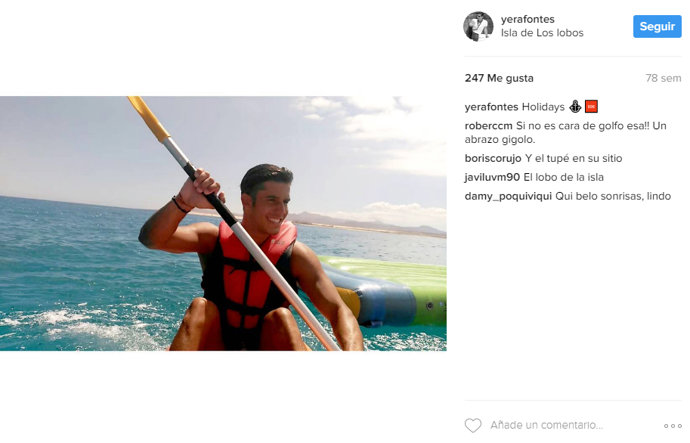Open the Isla de Los lobos location
The width and height of the screenshot is (690, 443).
coord(542,33)
